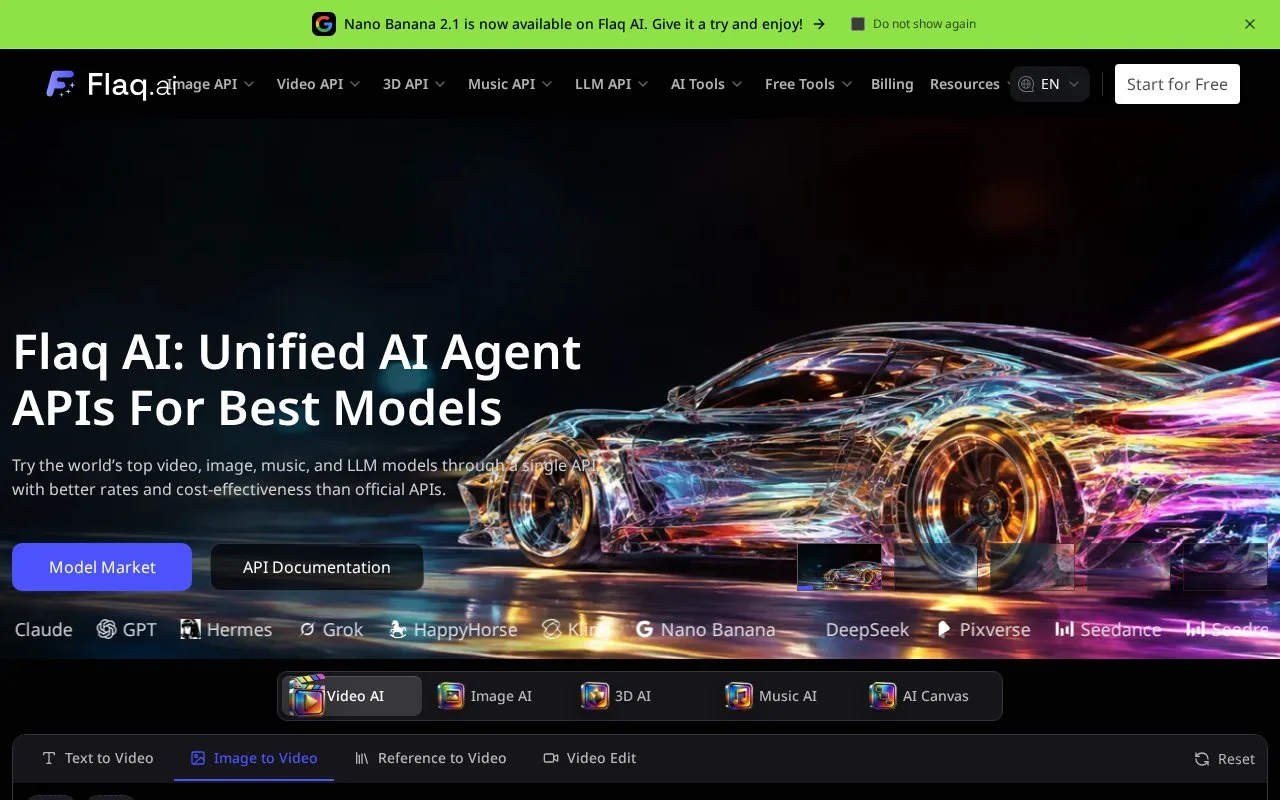Expand the LLM API menu
Image resolution: width=1280 pixels, height=800 pixels.
pyautogui.click(x=611, y=84)
